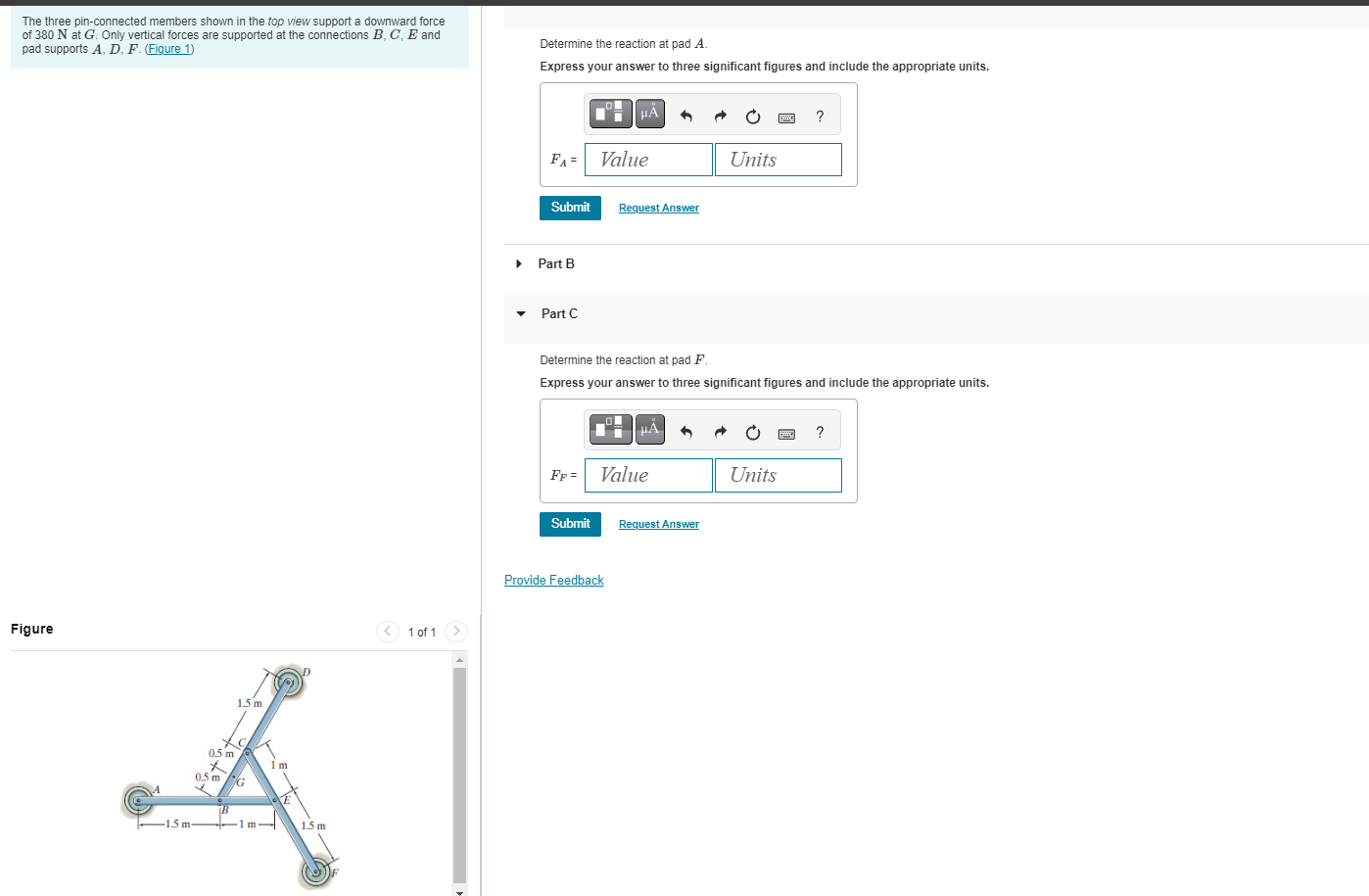Reset the FA answer with circular arrow icon
The height and width of the screenshot is (896, 1369).
coord(752,116)
